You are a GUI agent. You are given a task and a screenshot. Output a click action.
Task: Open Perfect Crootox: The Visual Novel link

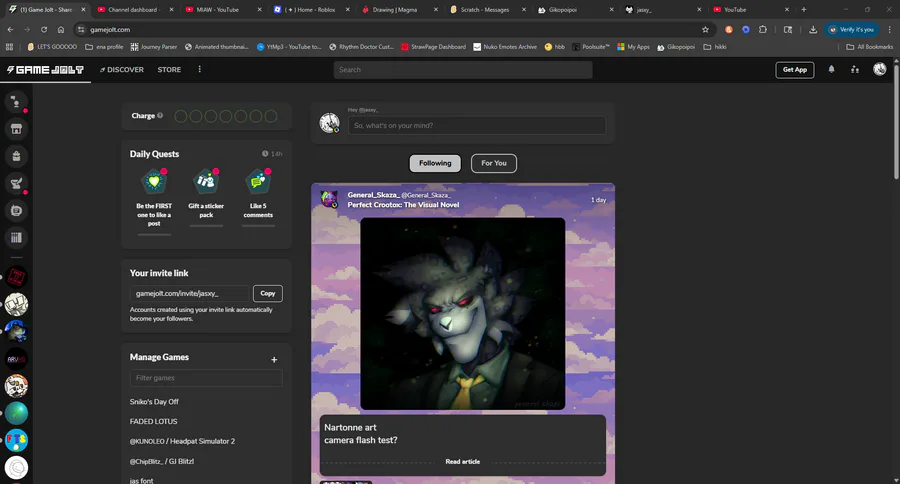(403, 204)
